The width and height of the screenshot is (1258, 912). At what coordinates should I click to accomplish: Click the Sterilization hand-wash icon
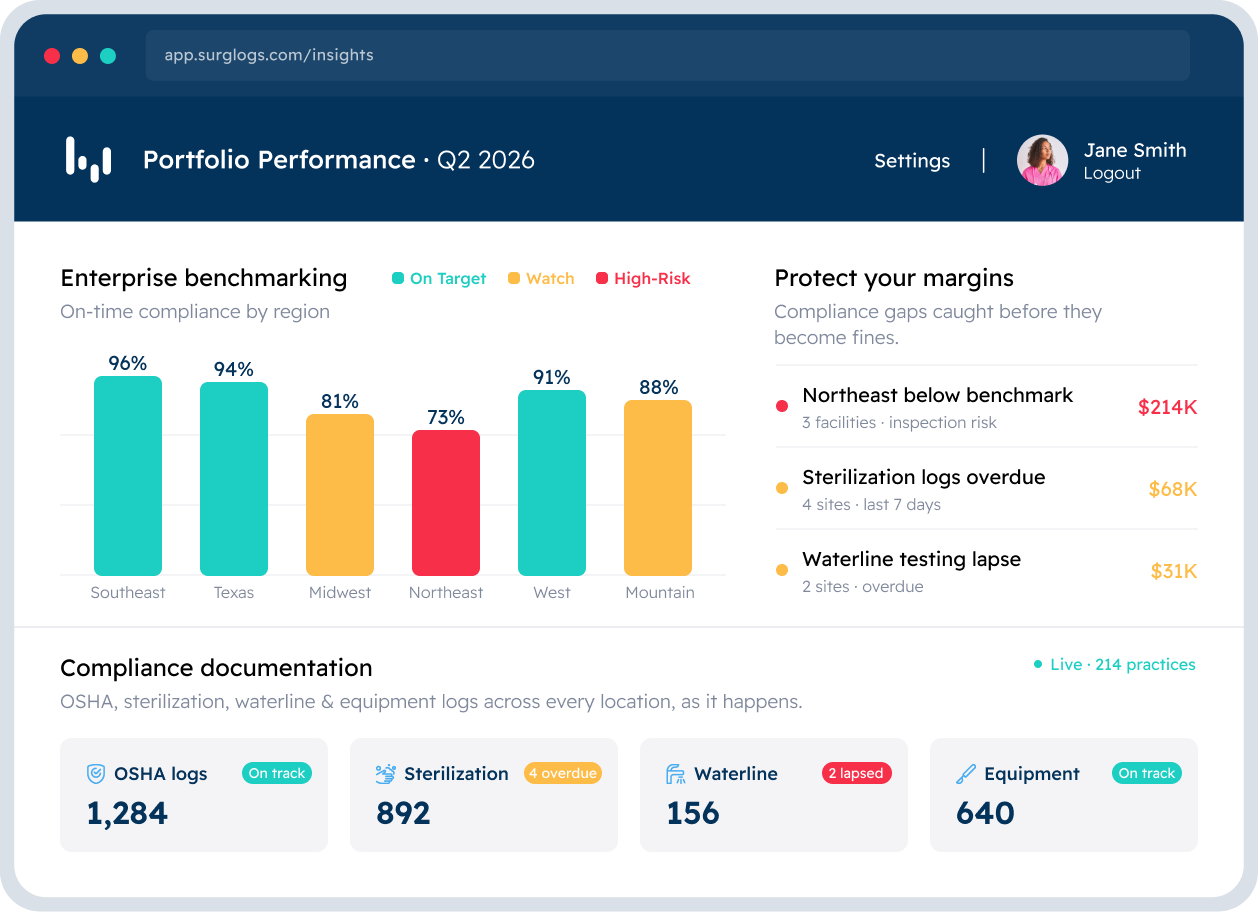point(386,774)
